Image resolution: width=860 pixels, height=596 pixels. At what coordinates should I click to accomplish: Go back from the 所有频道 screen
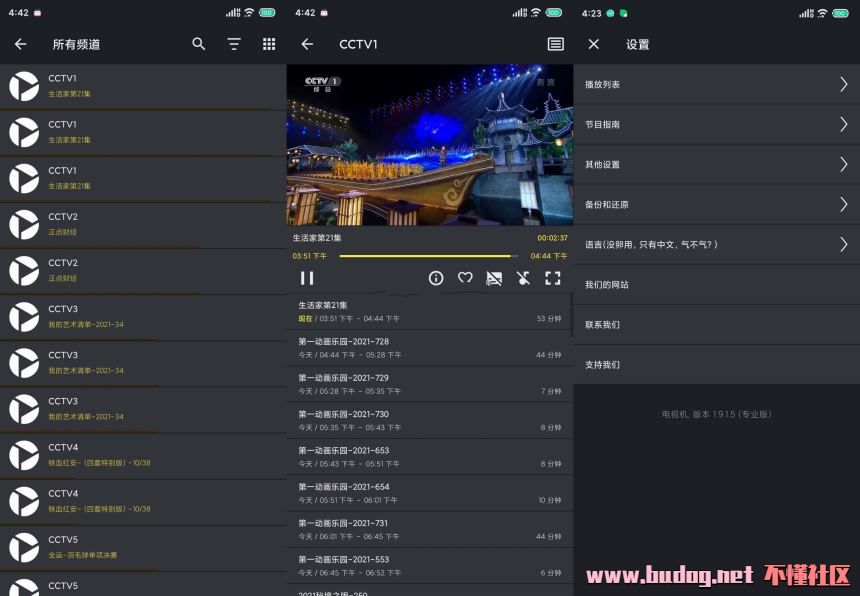coord(20,44)
